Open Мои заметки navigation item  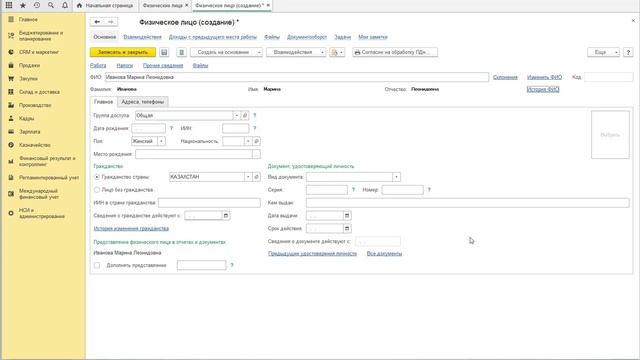[373, 37]
